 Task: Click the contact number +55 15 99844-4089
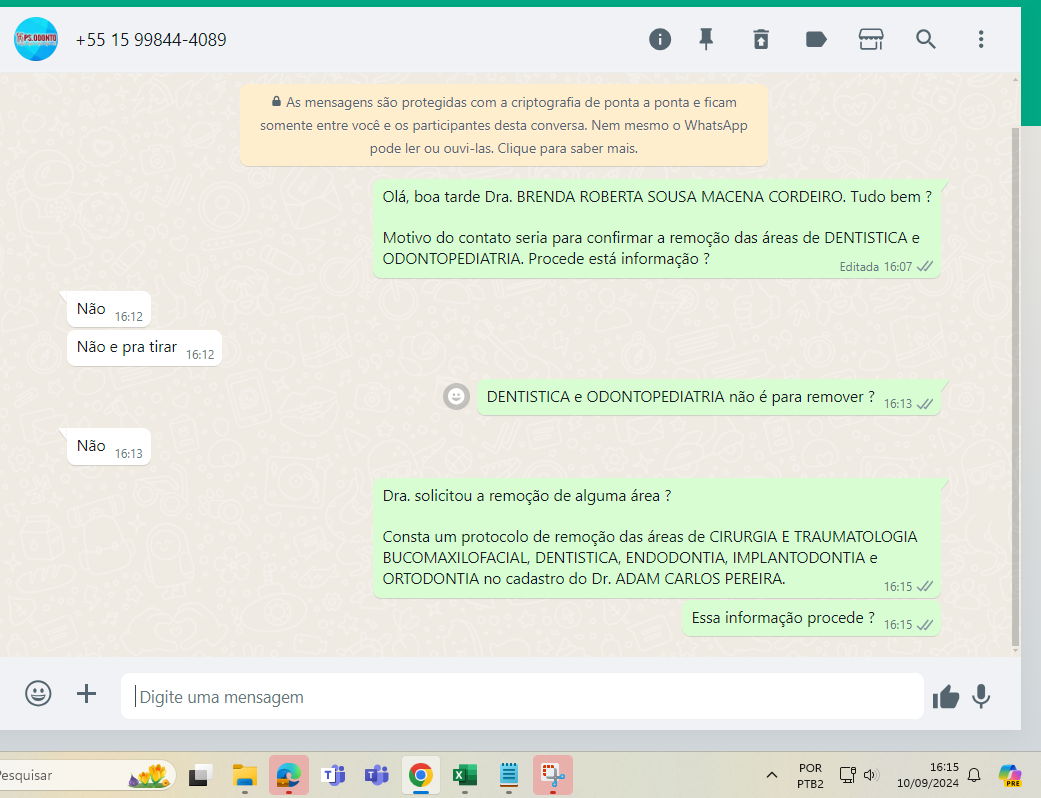tap(151, 40)
